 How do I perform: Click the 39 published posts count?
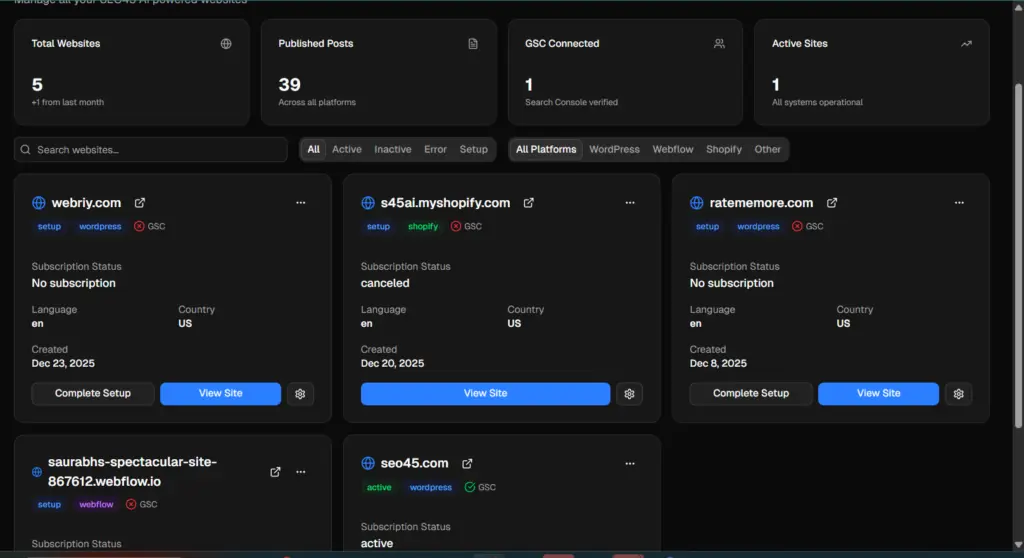pyautogui.click(x=289, y=85)
